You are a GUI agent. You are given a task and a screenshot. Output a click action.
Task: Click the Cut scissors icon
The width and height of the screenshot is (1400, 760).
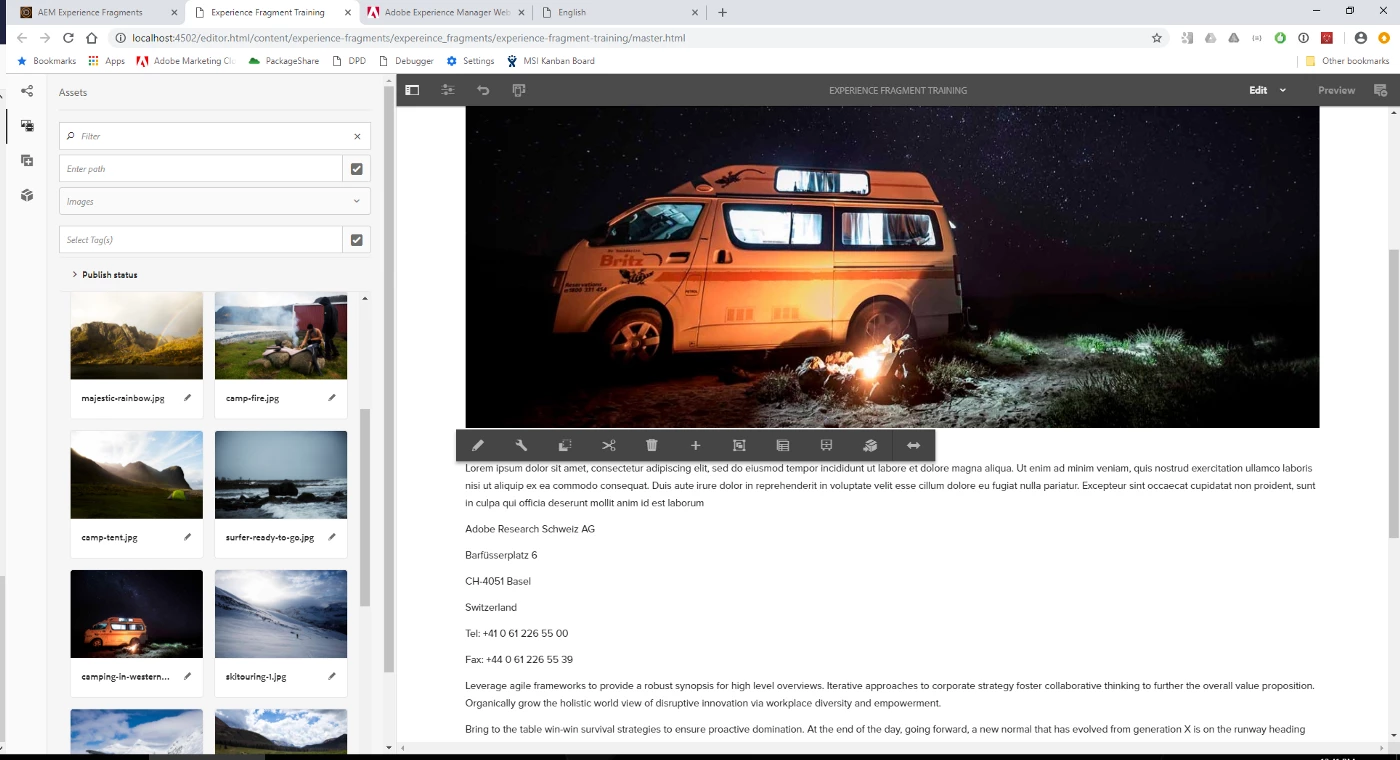(x=608, y=446)
